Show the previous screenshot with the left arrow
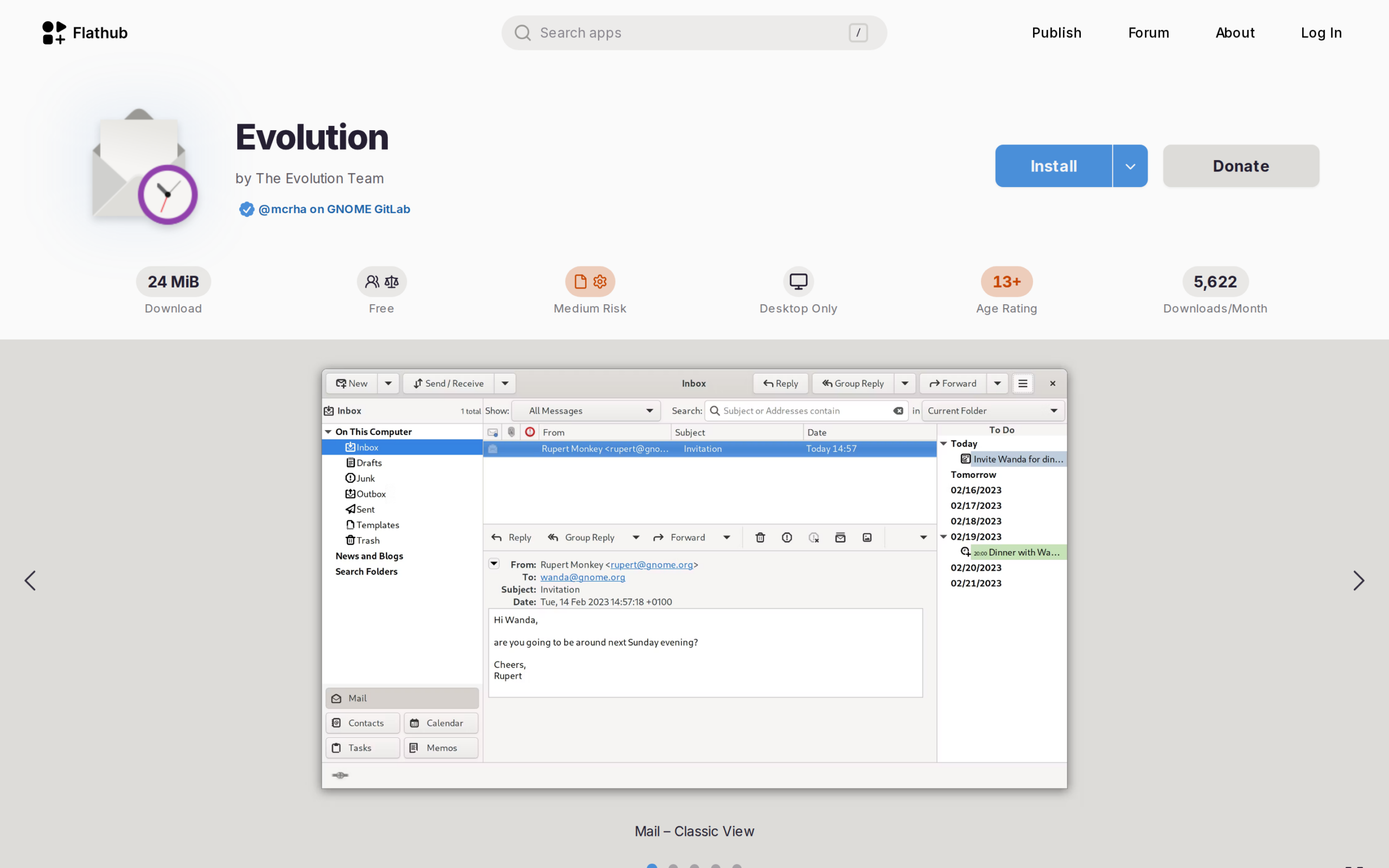 30,580
